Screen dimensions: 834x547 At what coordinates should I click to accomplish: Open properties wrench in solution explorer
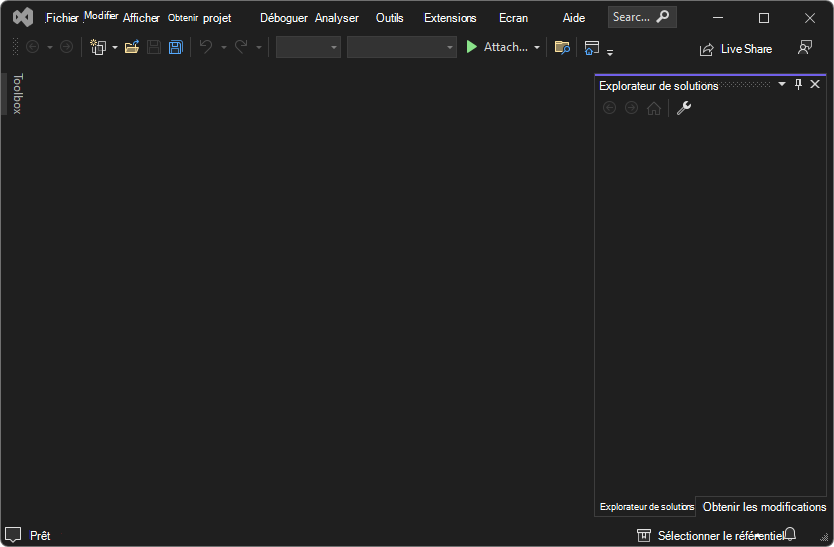click(x=683, y=108)
